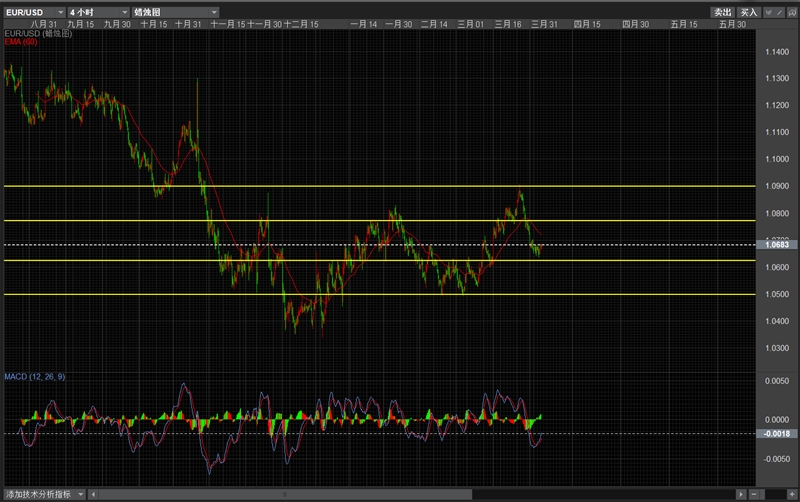Click the 1.0683 current price marker

pyautogui.click(x=777, y=245)
